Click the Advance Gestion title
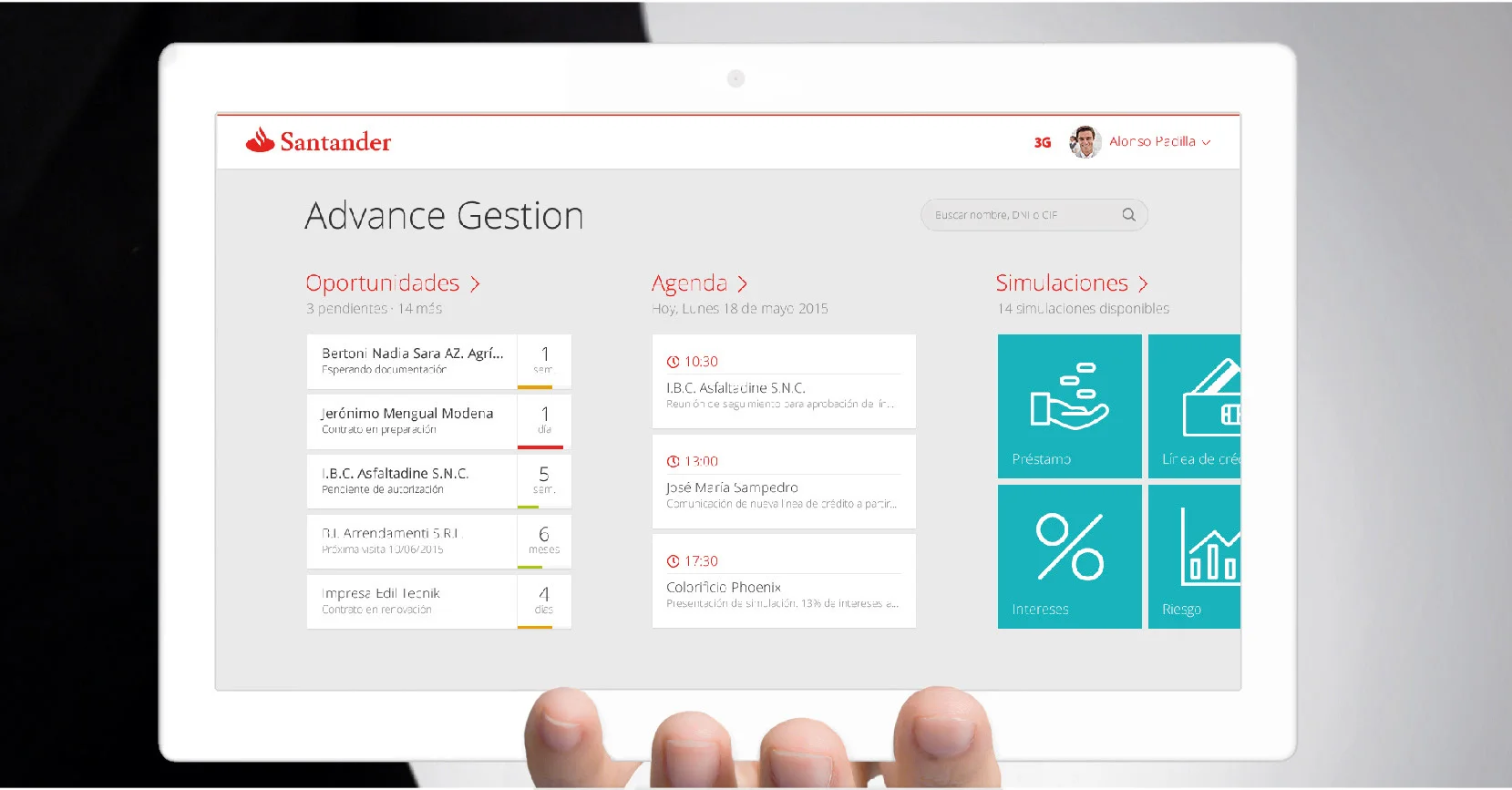This screenshot has height=790, width=1512. click(x=444, y=216)
